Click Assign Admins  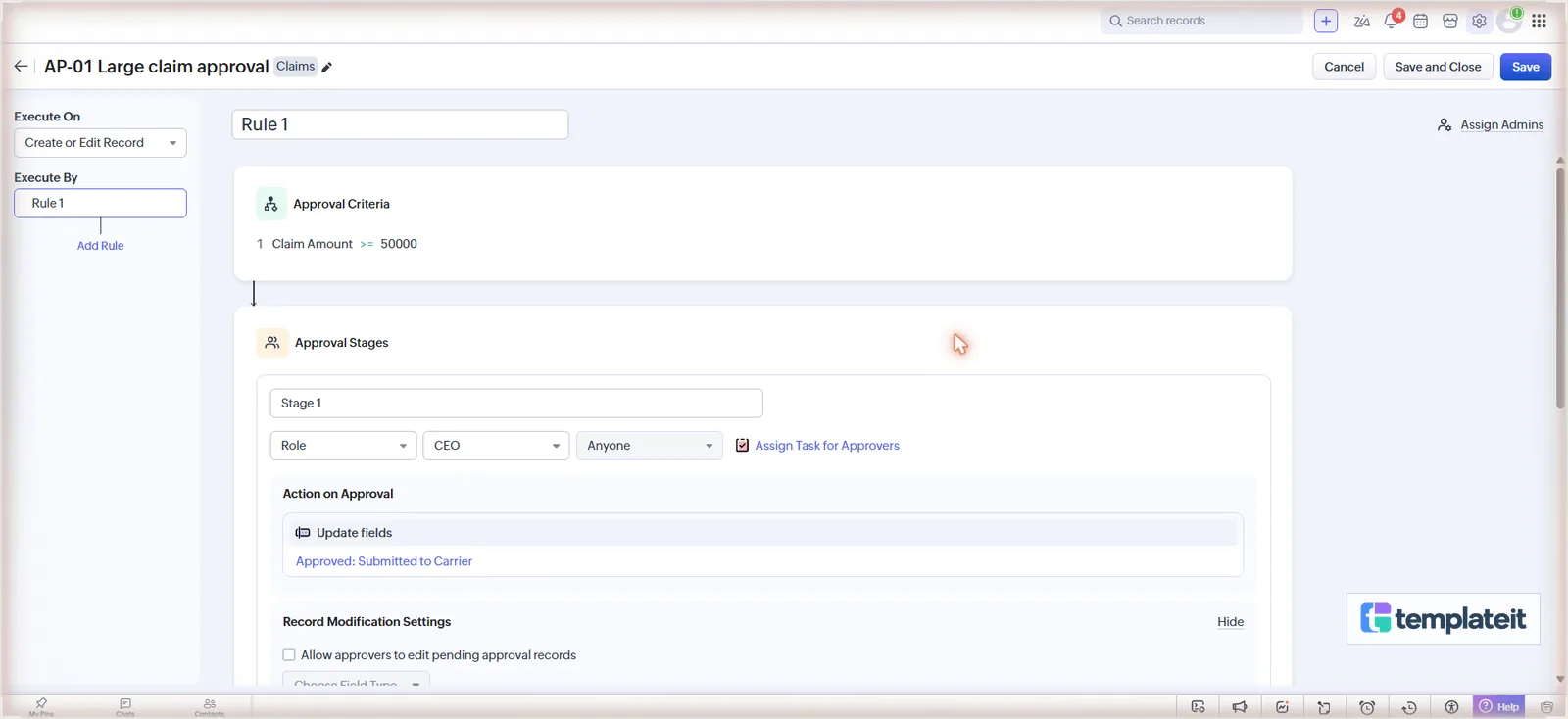tap(1491, 125)
